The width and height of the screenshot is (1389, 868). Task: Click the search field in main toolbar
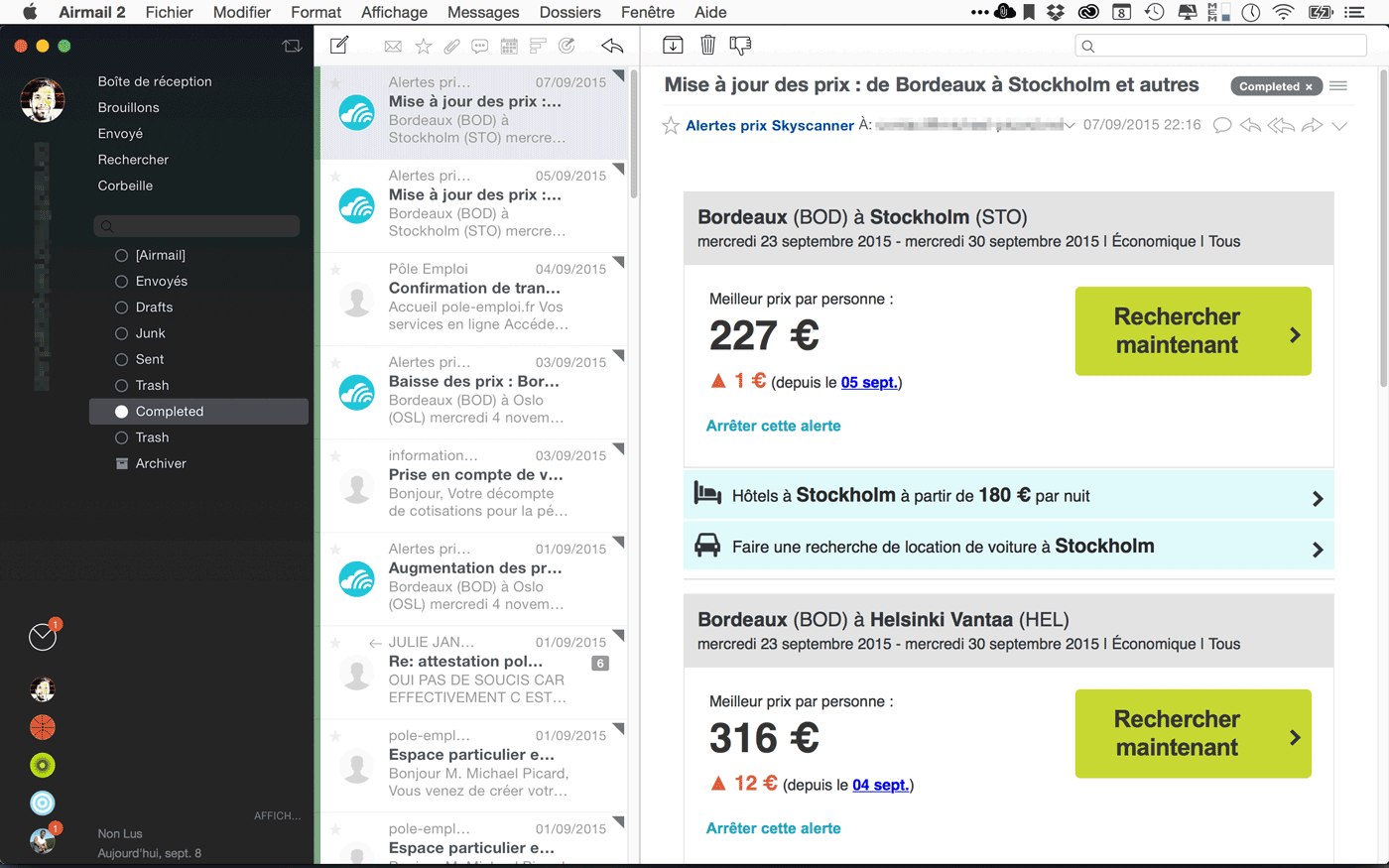tap(1220, 46)
